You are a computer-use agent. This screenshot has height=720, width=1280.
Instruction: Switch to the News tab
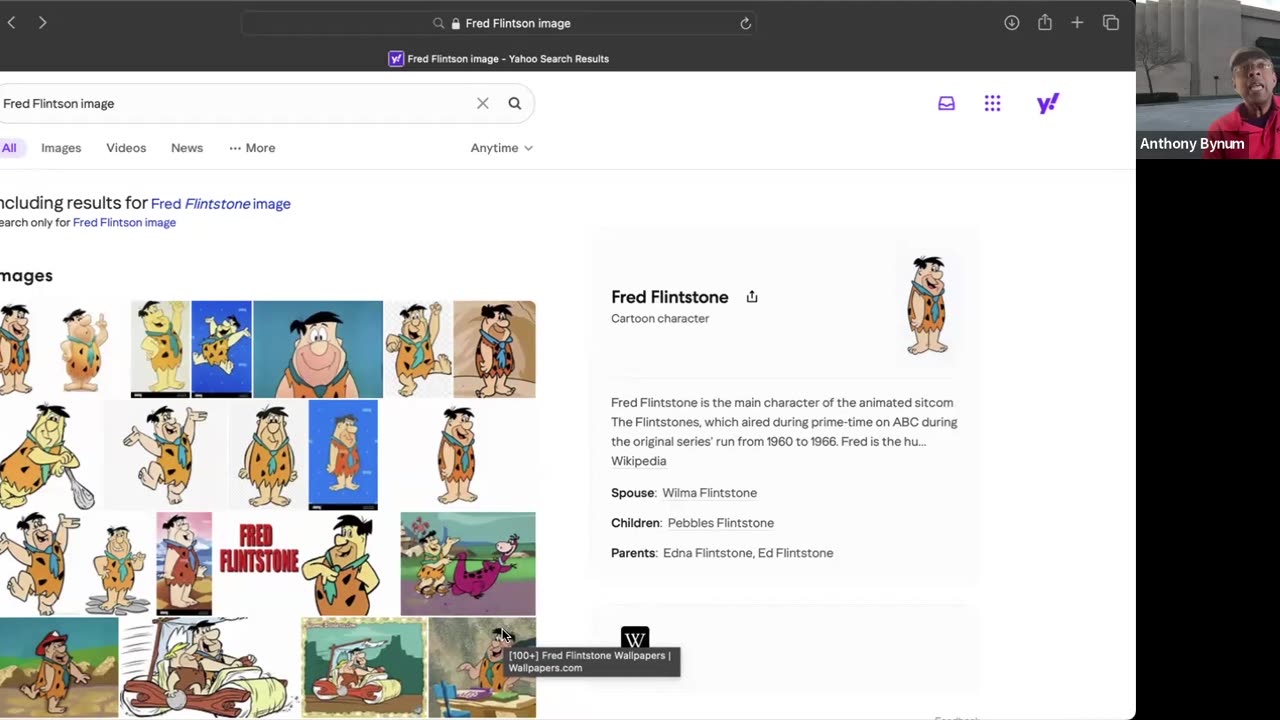187,148
